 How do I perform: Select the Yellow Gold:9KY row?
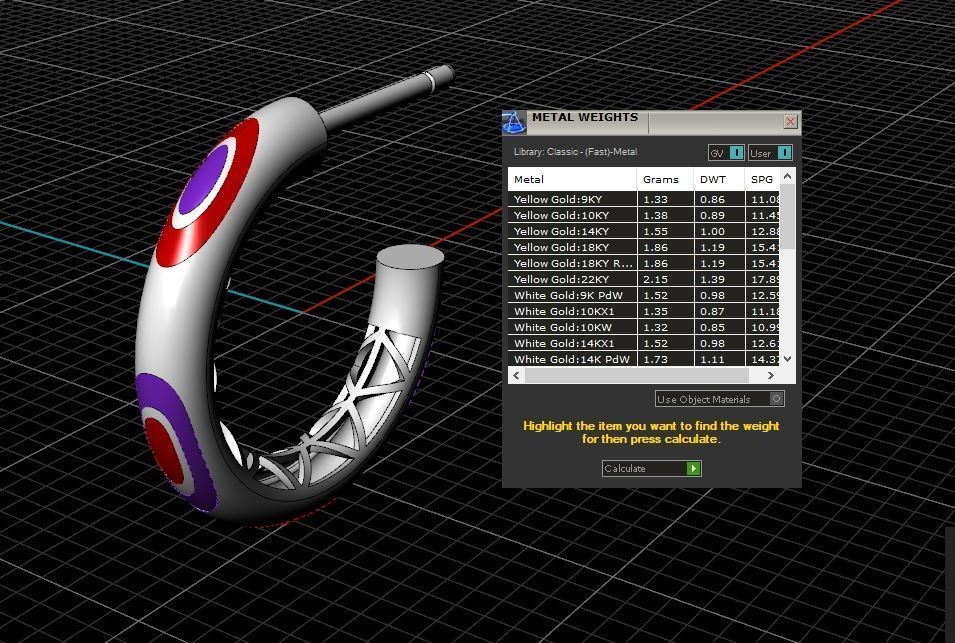[x=644, y=199]
